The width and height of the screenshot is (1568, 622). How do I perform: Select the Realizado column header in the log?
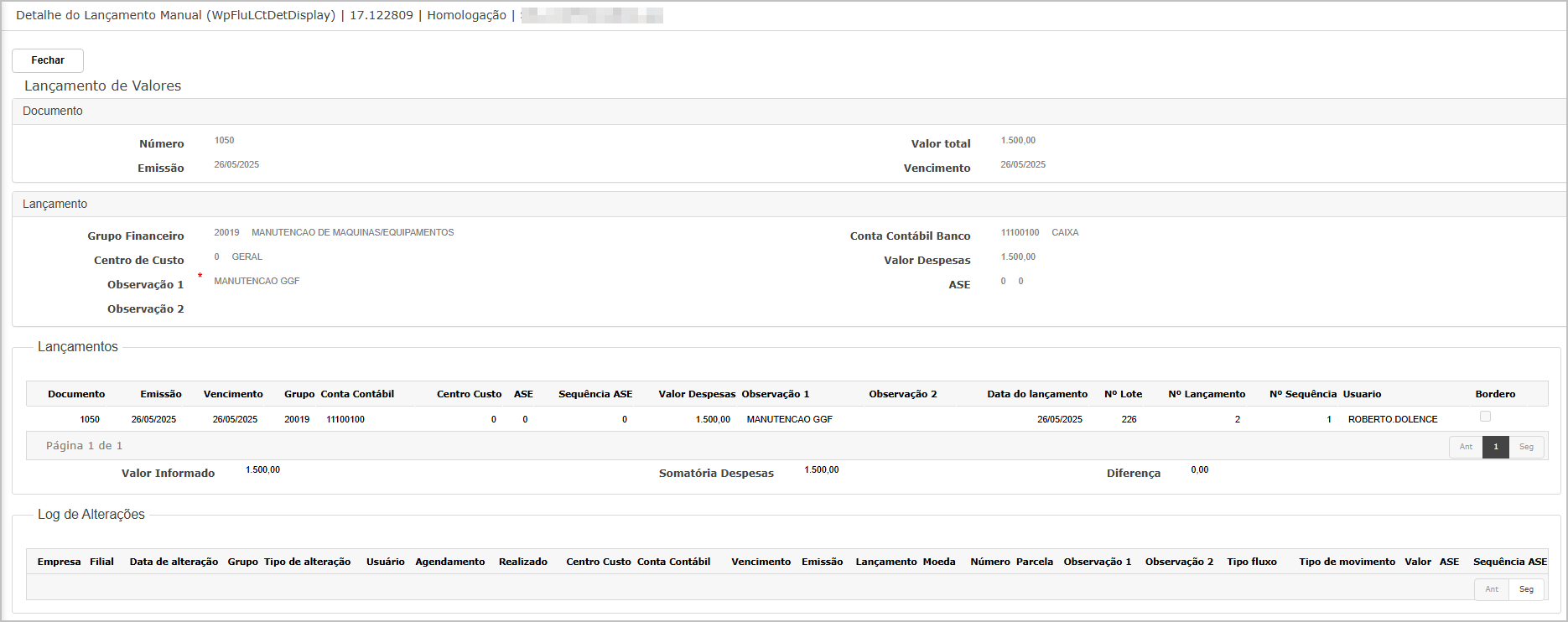click(522, 562)
